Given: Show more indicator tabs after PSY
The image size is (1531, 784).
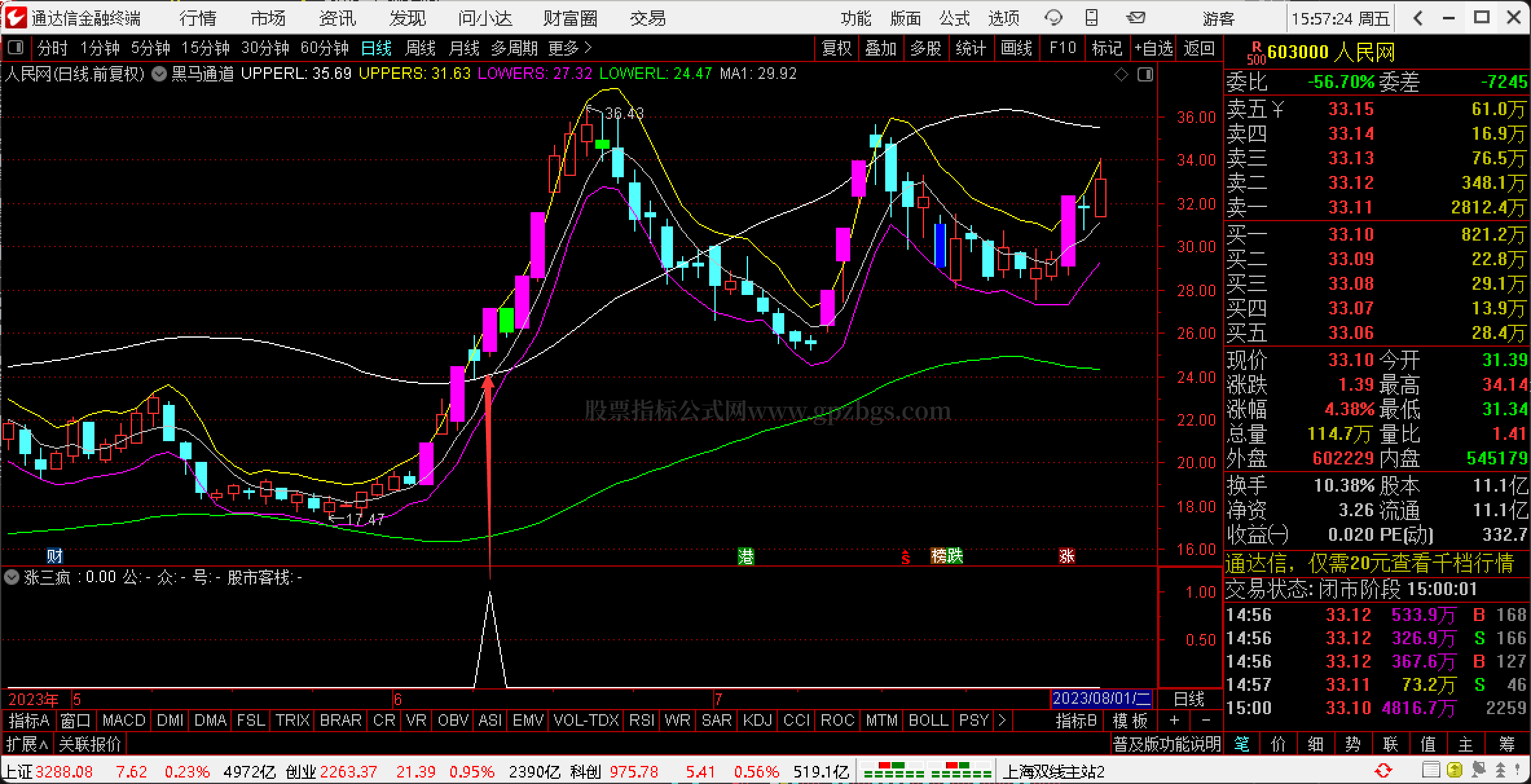Looking at the screenshot, I should click(x=1002, y=720).
